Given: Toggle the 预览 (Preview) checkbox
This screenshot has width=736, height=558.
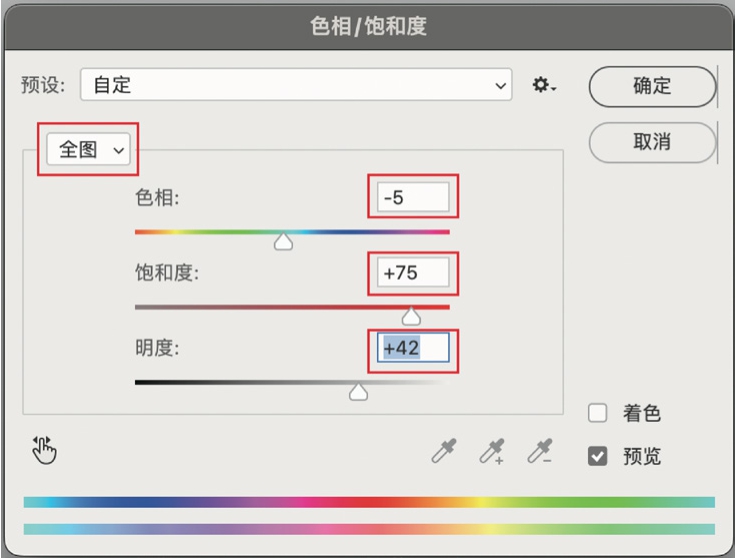Looking at the screenshot, I should tap(598, 457).
